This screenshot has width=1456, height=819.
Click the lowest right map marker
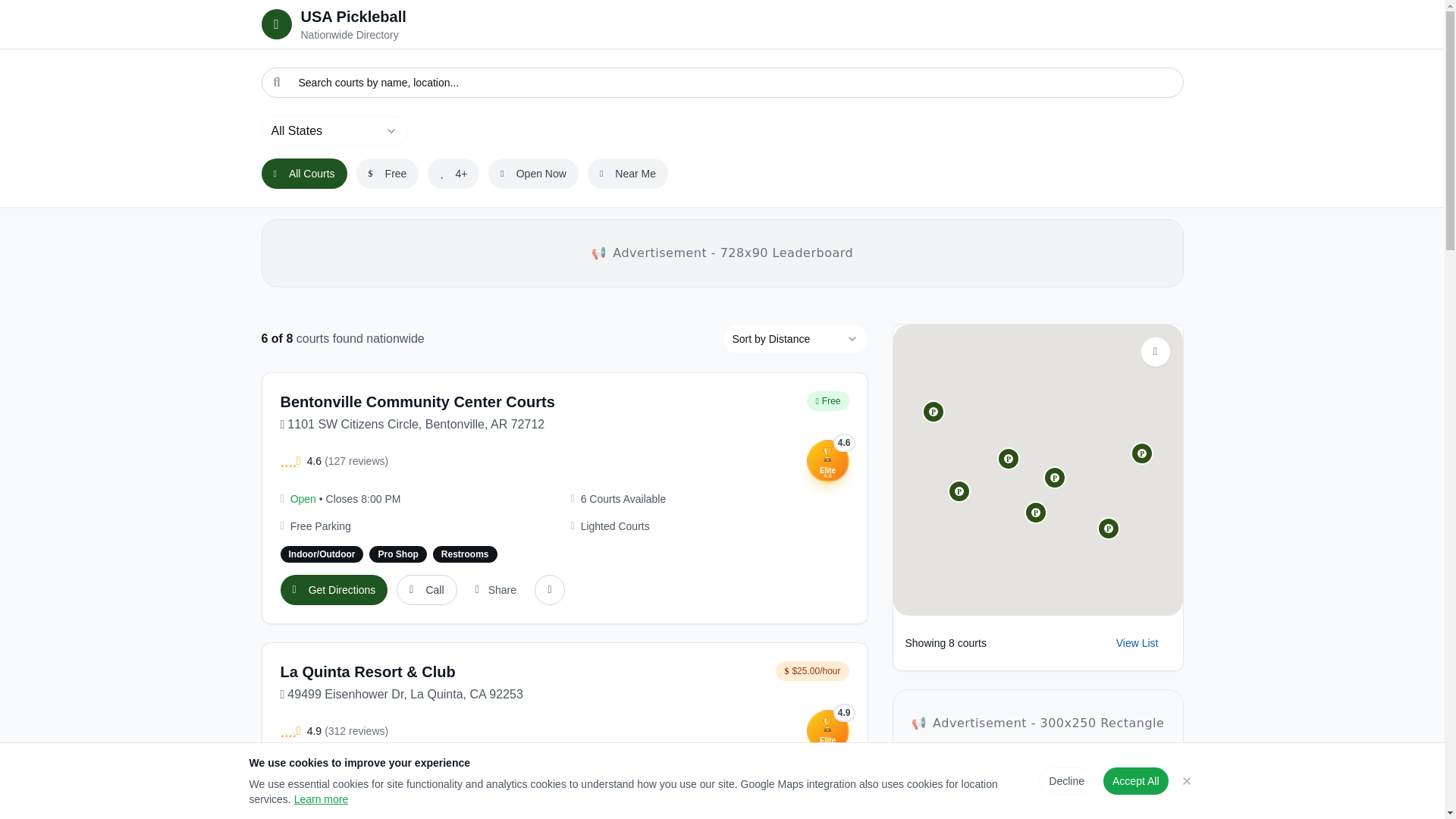tap(1108, 529)
